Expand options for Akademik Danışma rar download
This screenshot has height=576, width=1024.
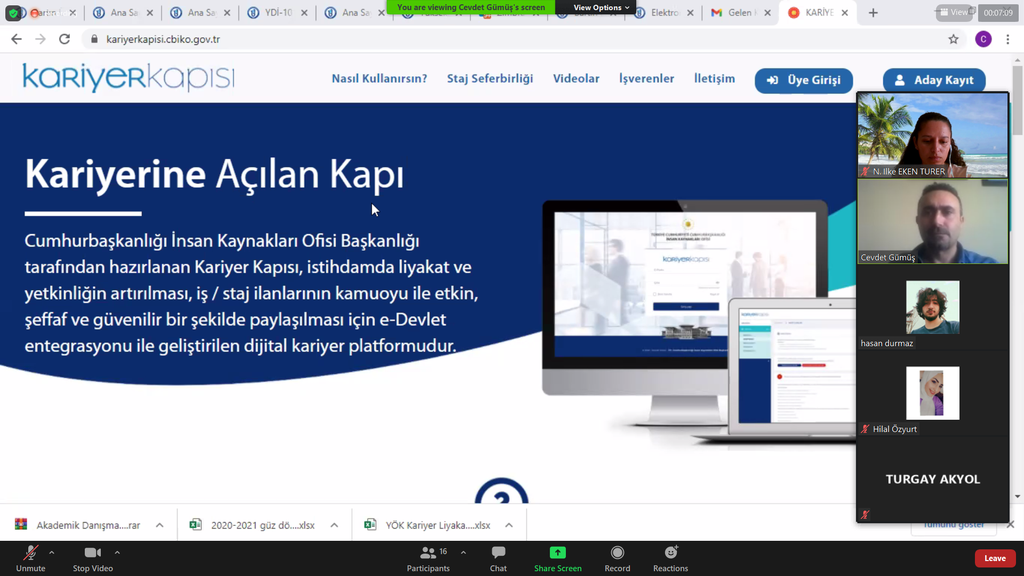click(x=159, y=525)
